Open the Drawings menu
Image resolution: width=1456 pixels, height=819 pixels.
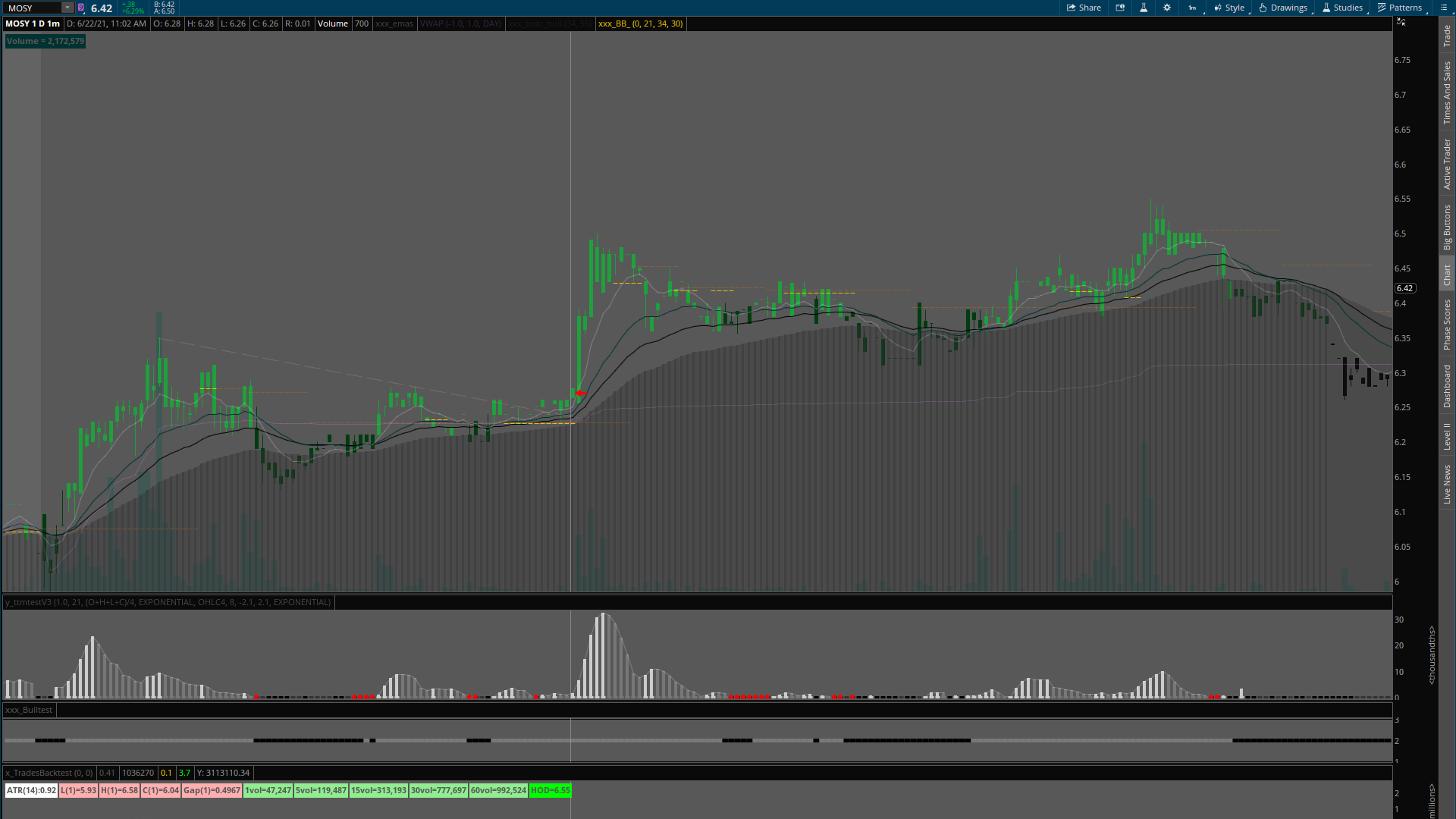1283,8
